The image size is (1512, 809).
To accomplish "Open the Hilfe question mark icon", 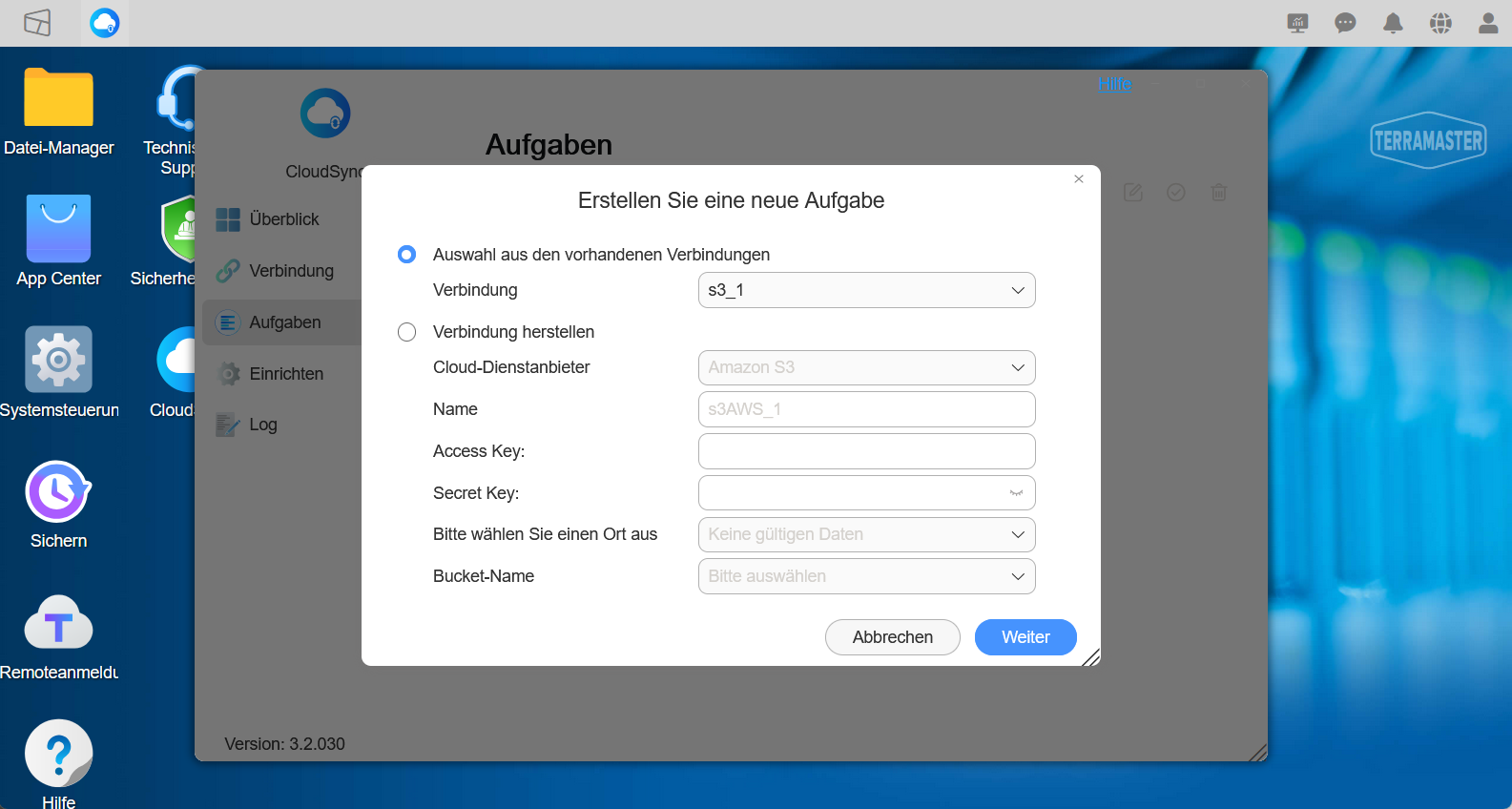I will point(58,754).
